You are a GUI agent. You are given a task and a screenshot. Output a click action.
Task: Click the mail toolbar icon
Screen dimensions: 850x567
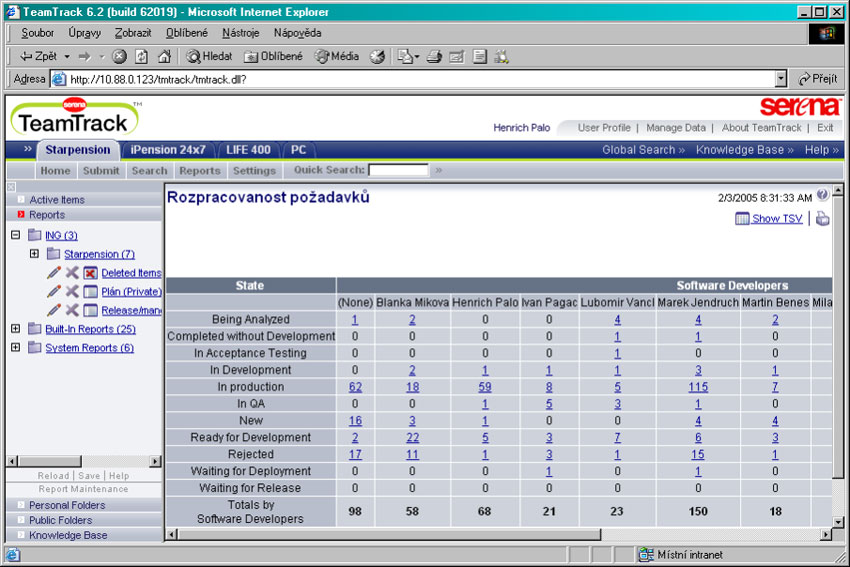coord(406,56)
